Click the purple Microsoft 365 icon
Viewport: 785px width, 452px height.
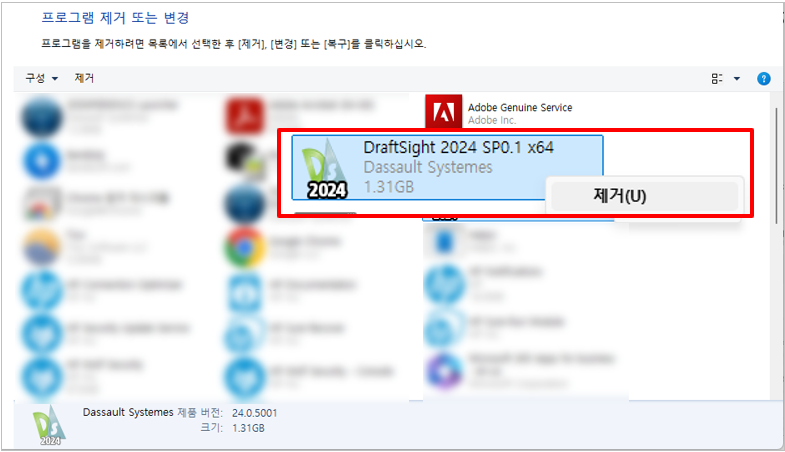[444, 371]
